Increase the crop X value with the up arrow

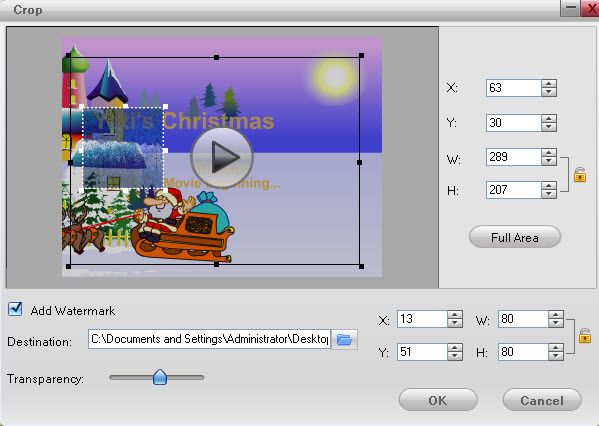(x=549, y=84)
